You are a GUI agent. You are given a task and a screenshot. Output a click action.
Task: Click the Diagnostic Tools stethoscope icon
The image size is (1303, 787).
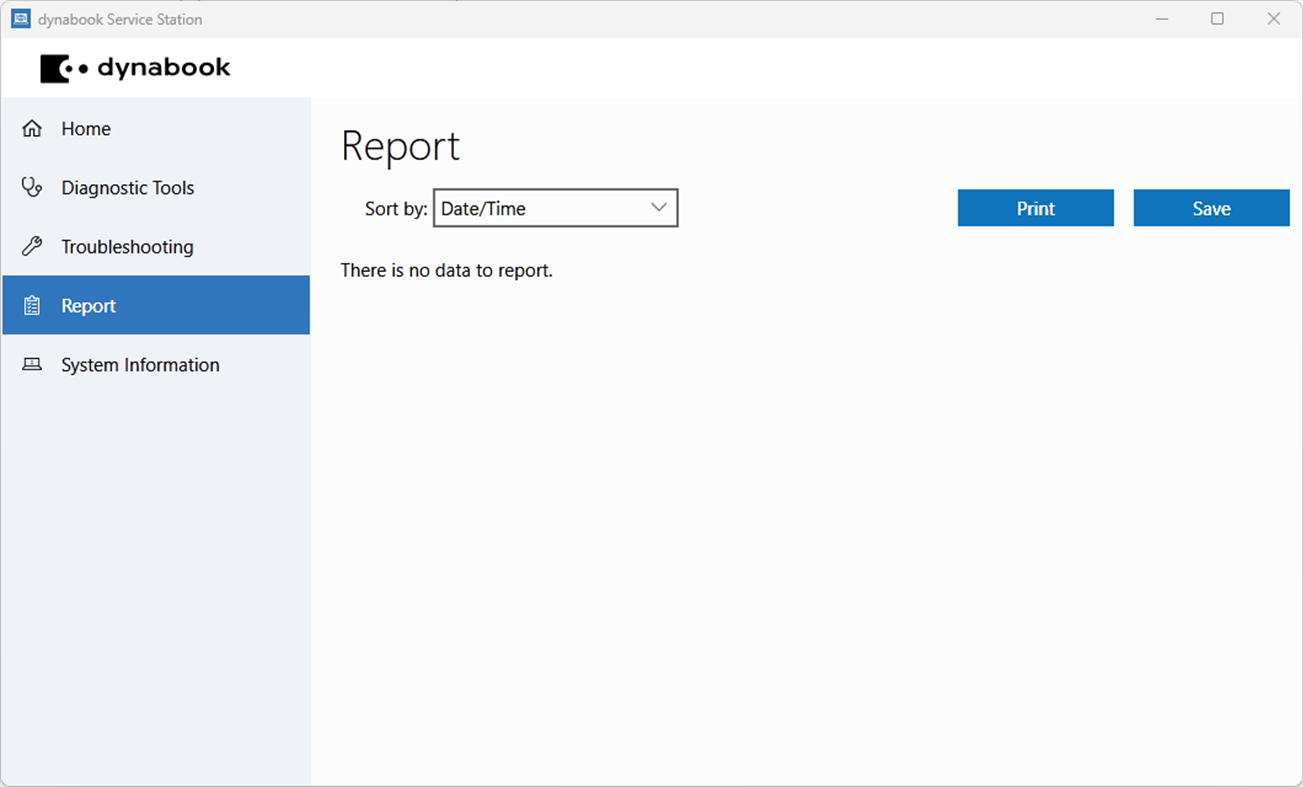31,187
